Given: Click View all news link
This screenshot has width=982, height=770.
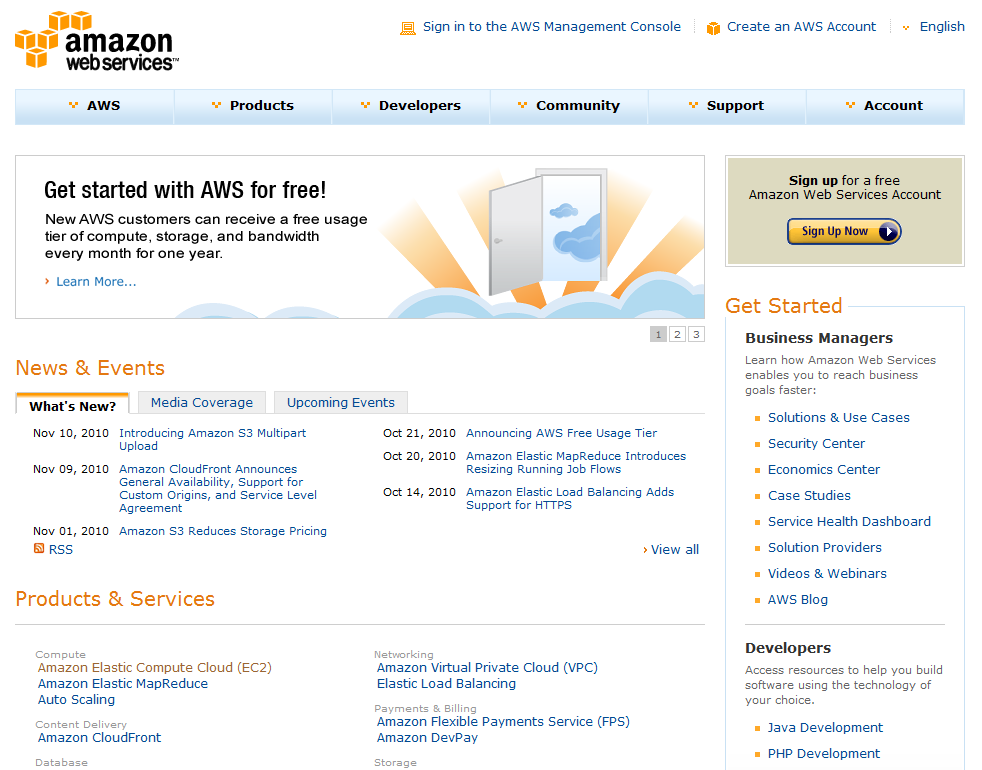Looking at the screenshot, I should point(674,549).
